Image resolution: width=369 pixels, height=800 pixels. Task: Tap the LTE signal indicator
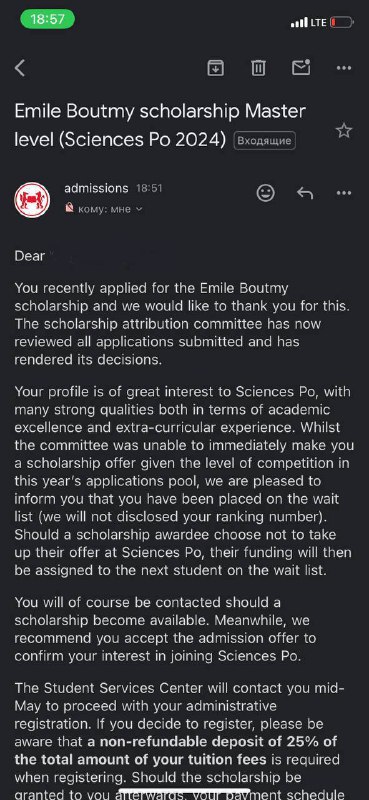pos(317,22)
